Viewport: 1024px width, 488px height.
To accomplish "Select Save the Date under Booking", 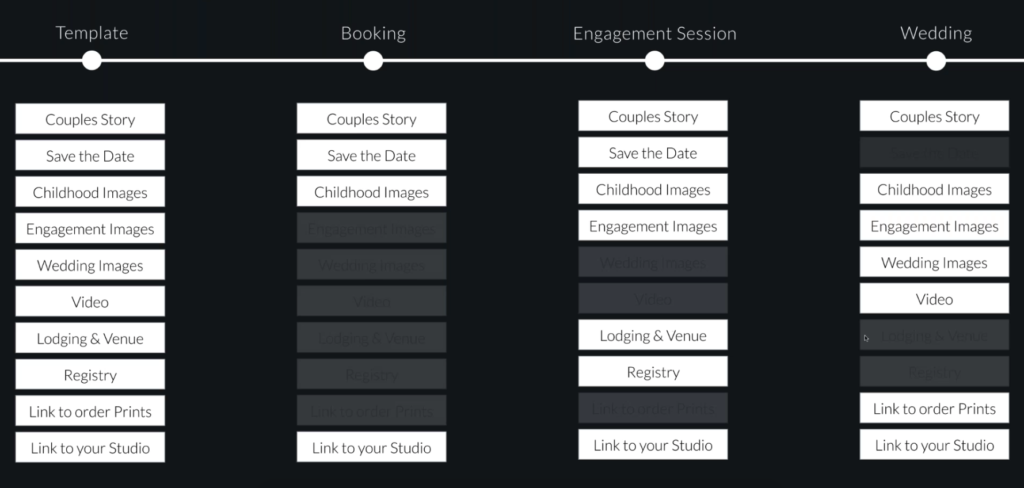I will [x=372, y=155].
